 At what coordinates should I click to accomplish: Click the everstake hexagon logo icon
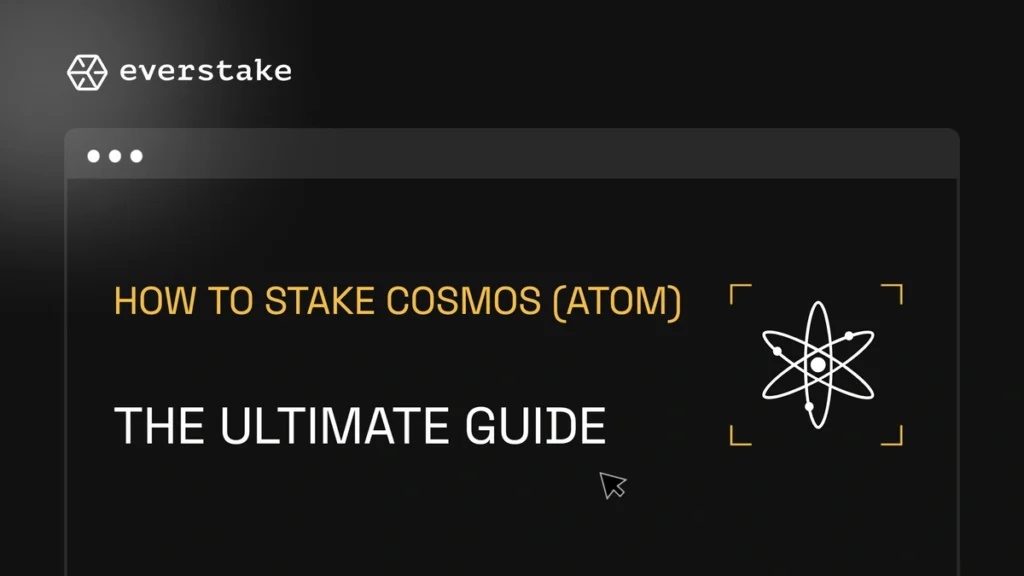pos(86,72)
